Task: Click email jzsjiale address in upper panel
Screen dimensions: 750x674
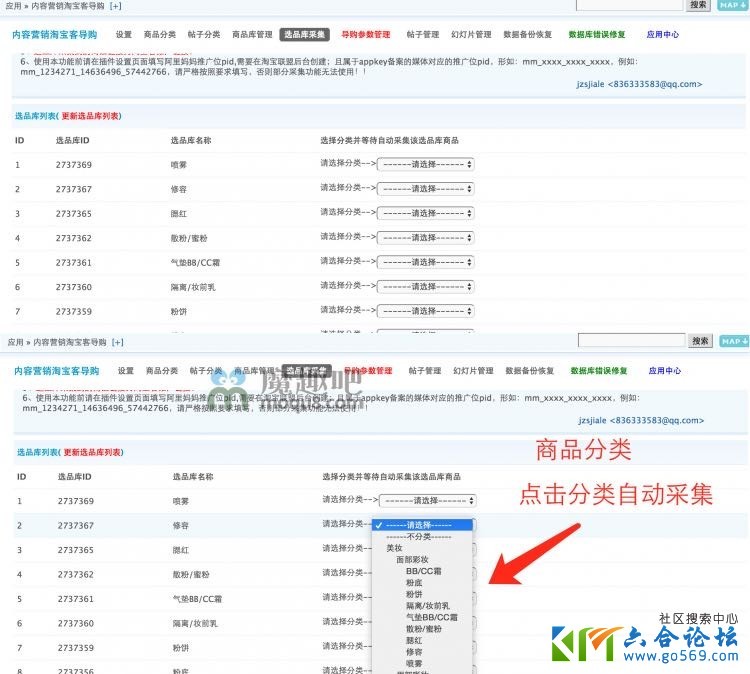Action: (640, 84)
